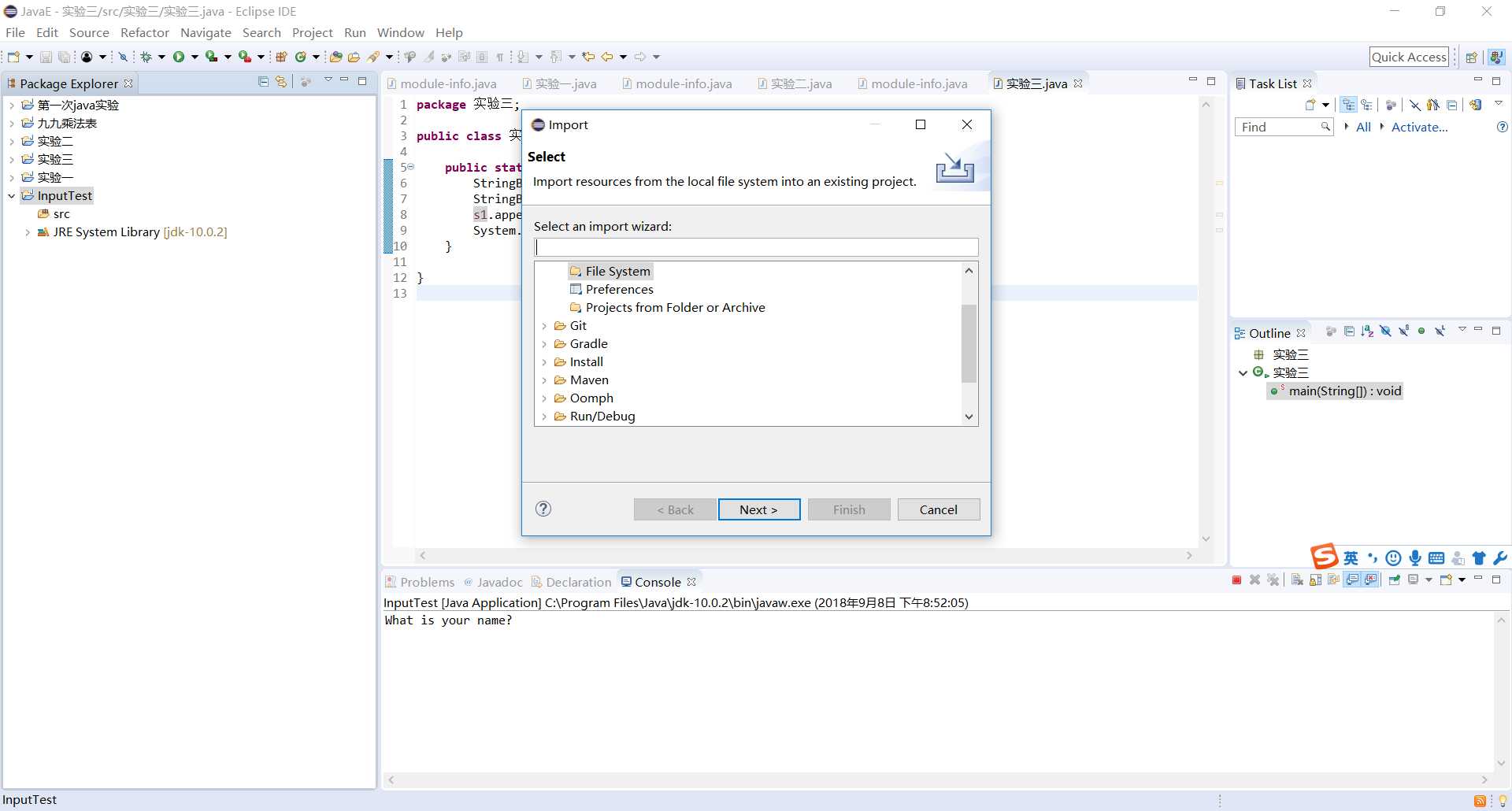Toggle Hide Fields in Outline view
Image resolution: width=1512 pixels, height=811 pixels.
point(1386,331)
